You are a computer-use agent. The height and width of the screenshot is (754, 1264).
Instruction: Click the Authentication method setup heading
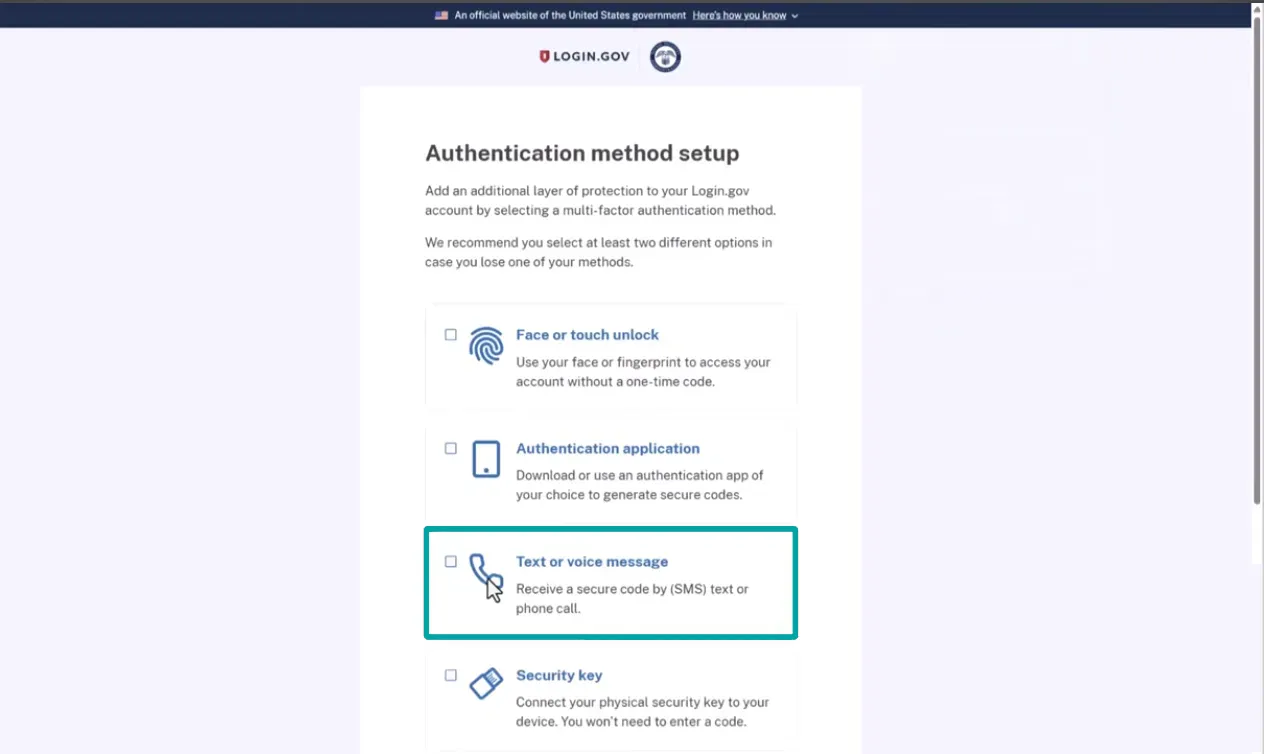[x=582, y=153]
